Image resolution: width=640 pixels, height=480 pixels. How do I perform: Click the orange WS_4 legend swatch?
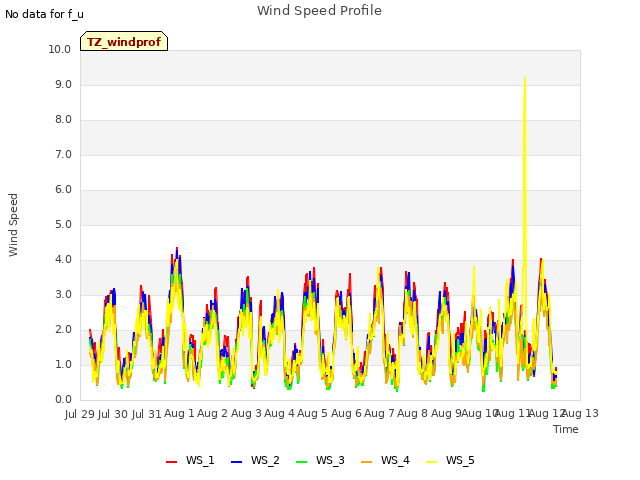(367, 462)
